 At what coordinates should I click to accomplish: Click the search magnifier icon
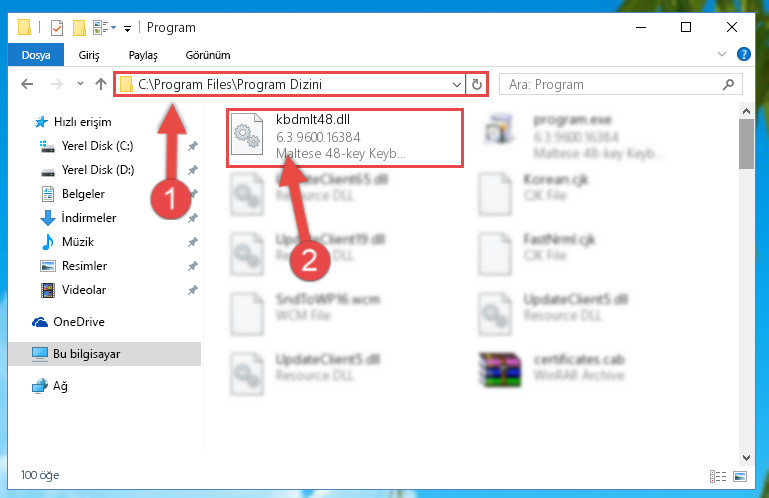(728, 84)
